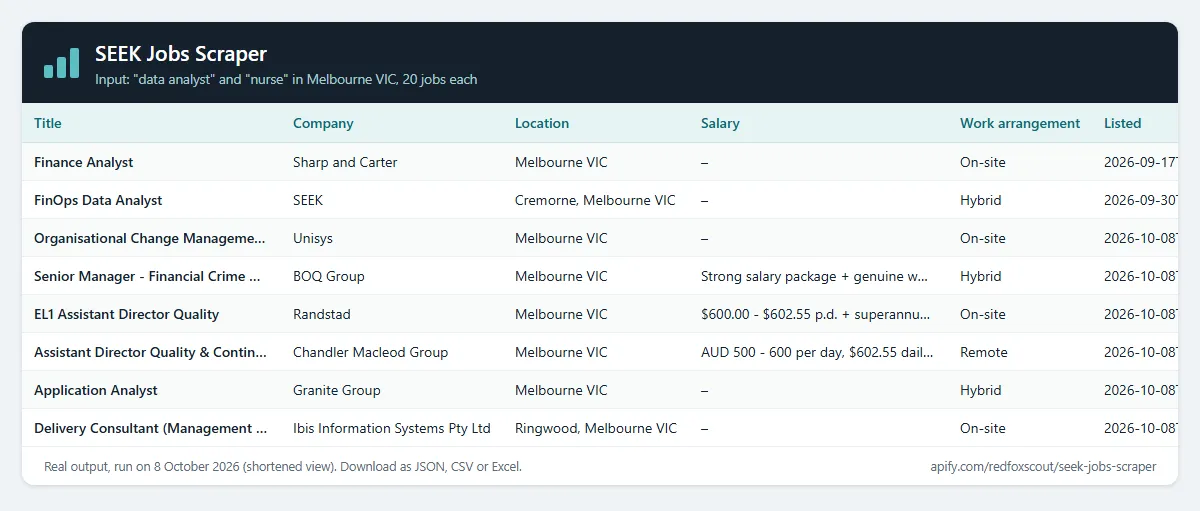1200x511 pixels.
Task: Click the Cremorne, Melbourne VIC location
Action: [595, 200]
